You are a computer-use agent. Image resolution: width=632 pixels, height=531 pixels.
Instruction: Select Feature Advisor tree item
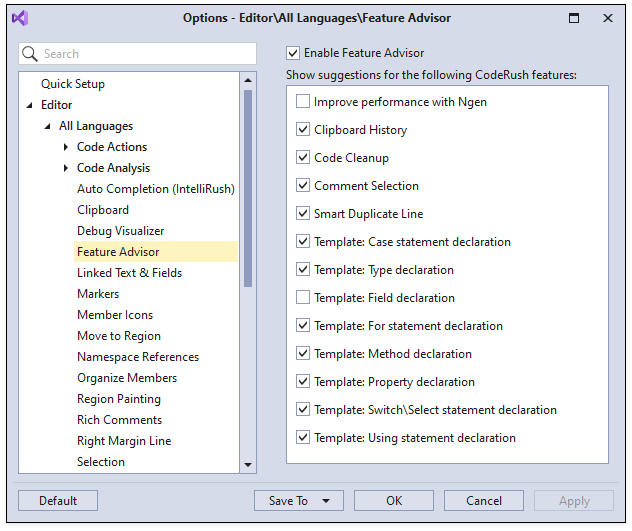tap(156, 252)
